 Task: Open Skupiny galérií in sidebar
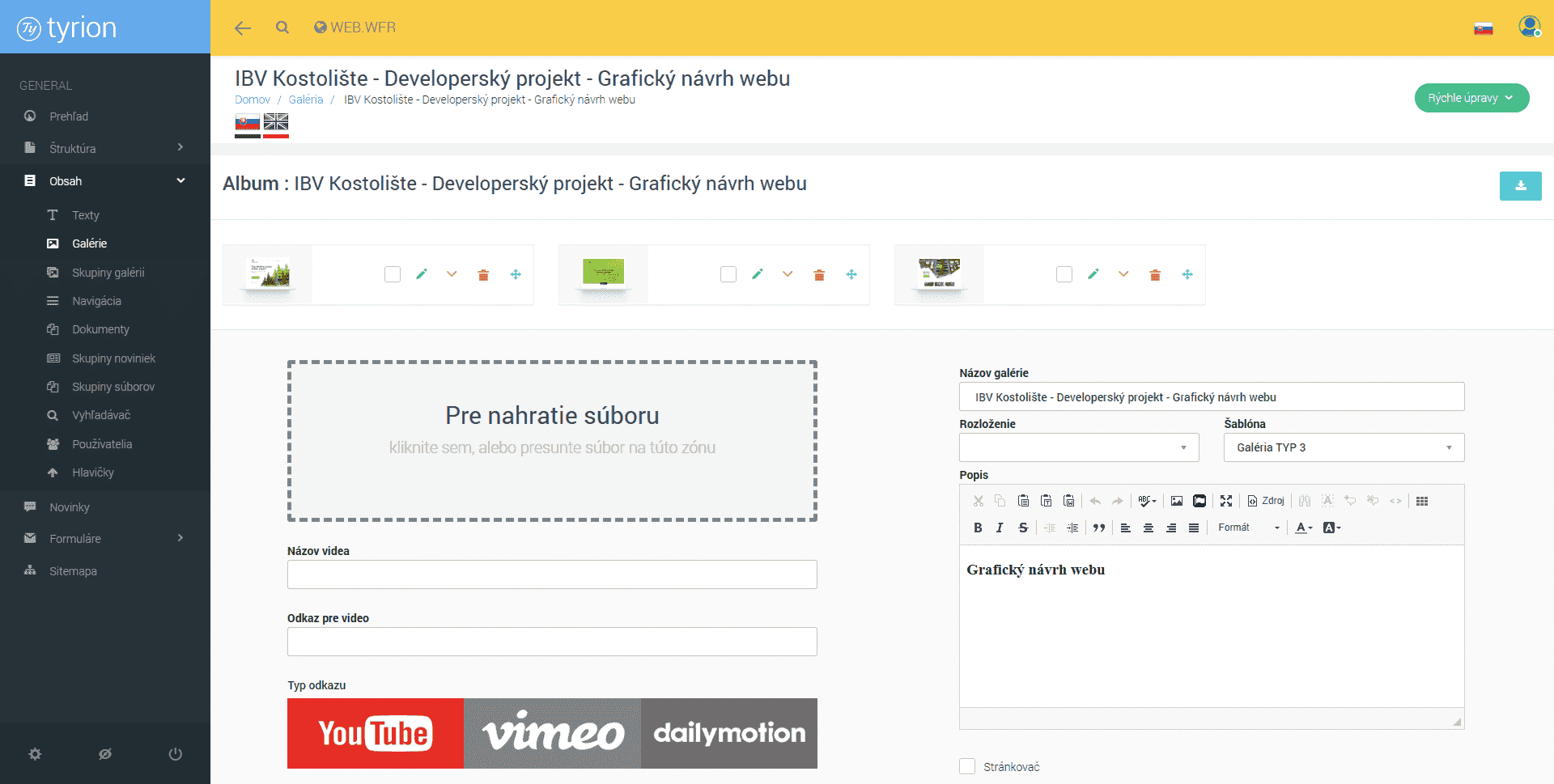pos(108,273)
